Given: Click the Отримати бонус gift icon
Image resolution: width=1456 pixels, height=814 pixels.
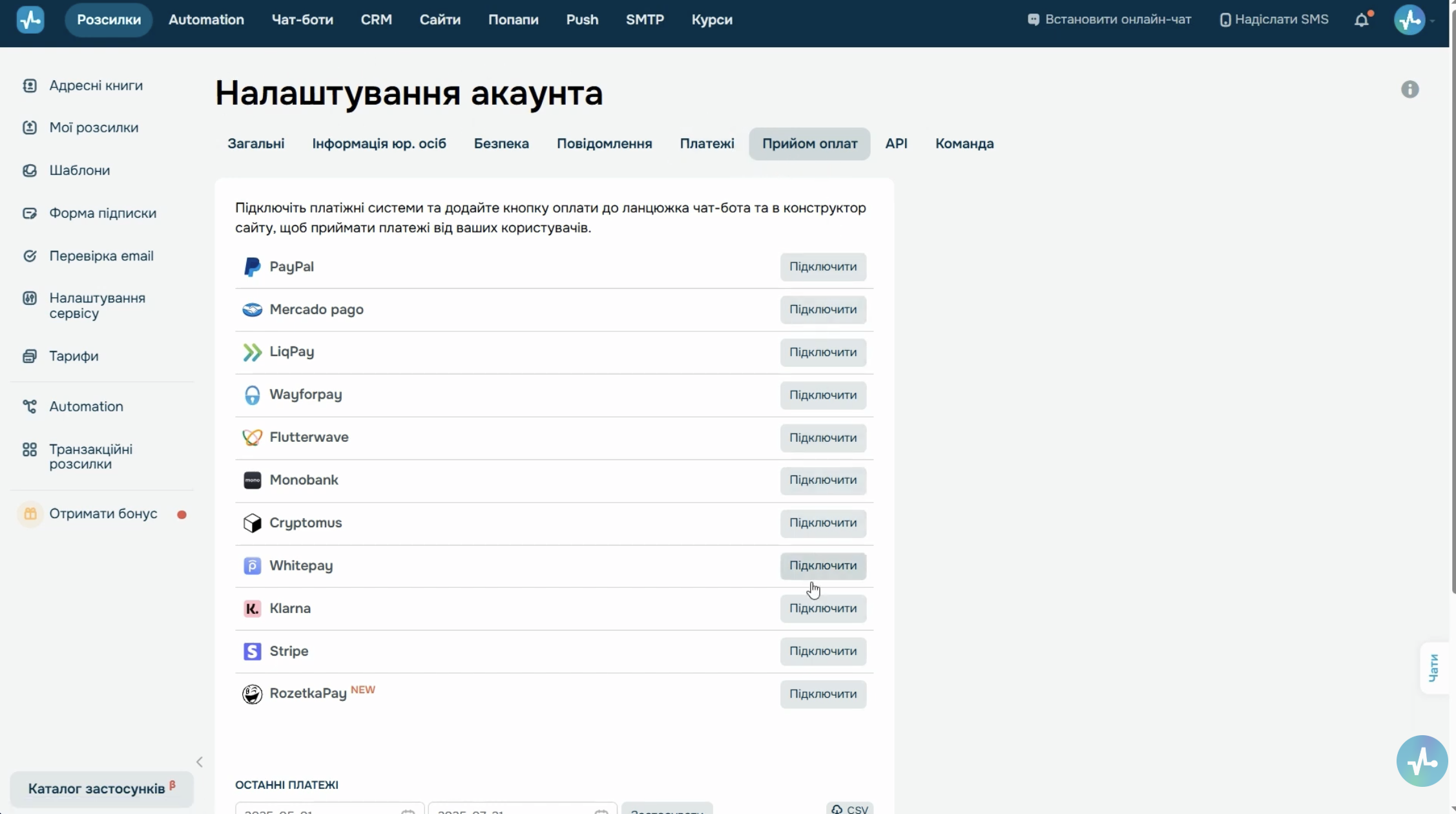Looking at the screenshot, I should click(x=30, y=514).
